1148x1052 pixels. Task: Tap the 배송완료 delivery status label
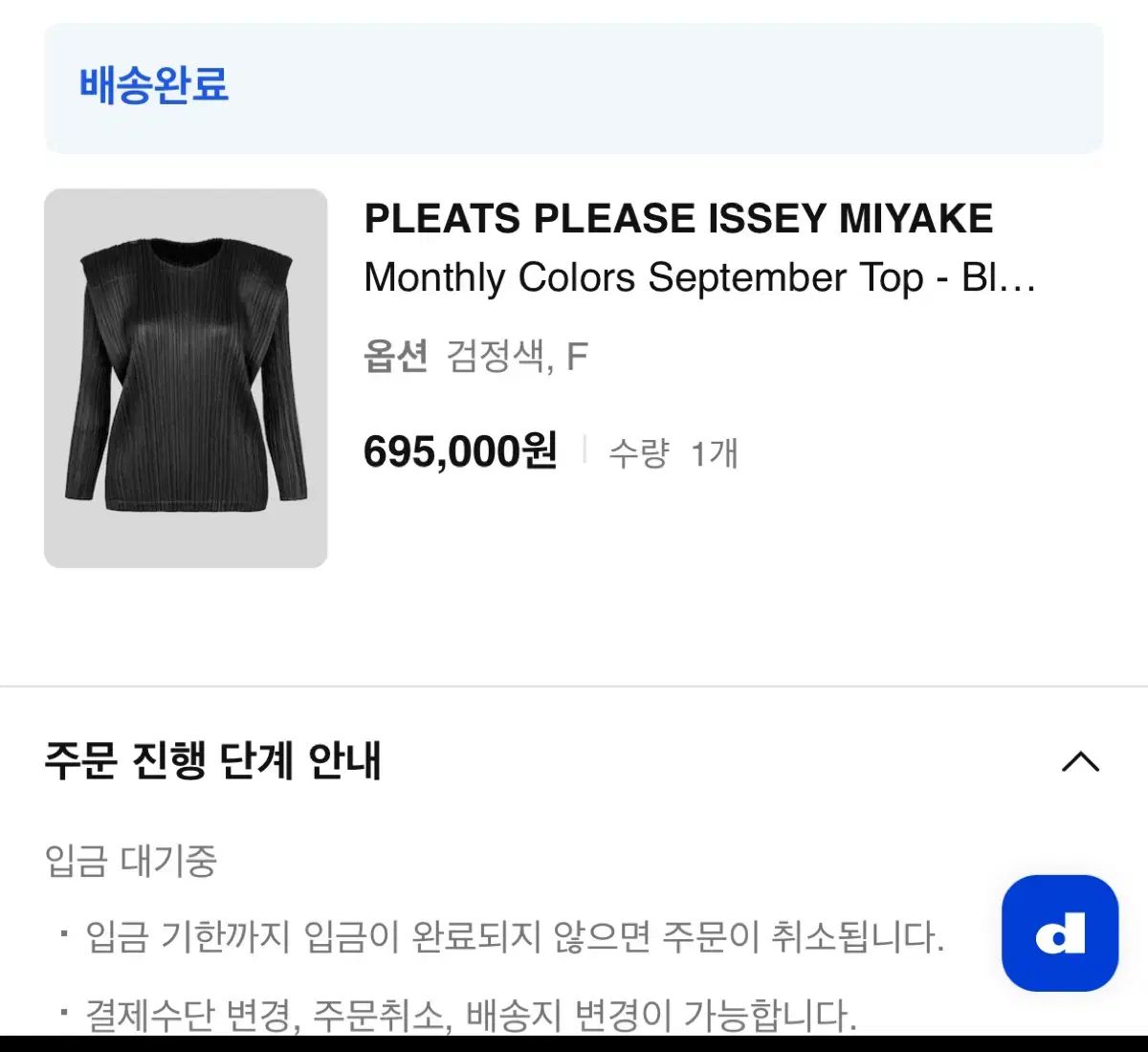pyautogui.click(x=154, y=84)
